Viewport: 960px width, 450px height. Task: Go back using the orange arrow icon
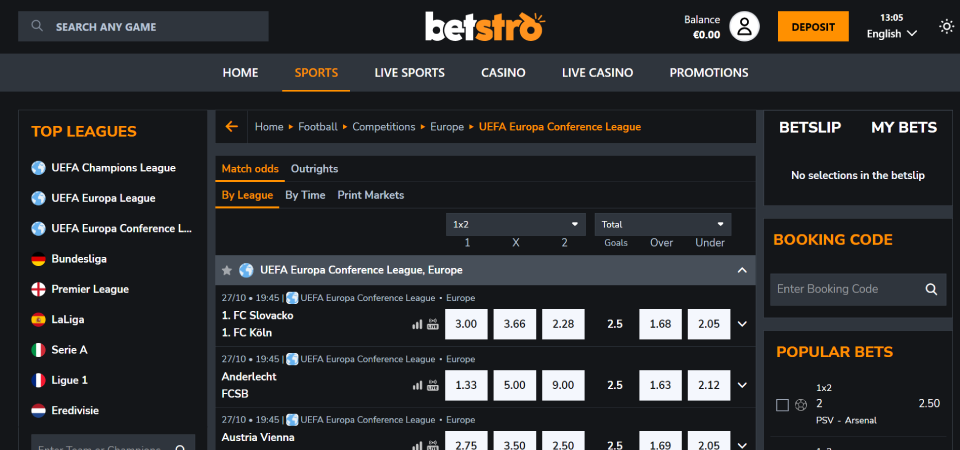coord(231,127)
